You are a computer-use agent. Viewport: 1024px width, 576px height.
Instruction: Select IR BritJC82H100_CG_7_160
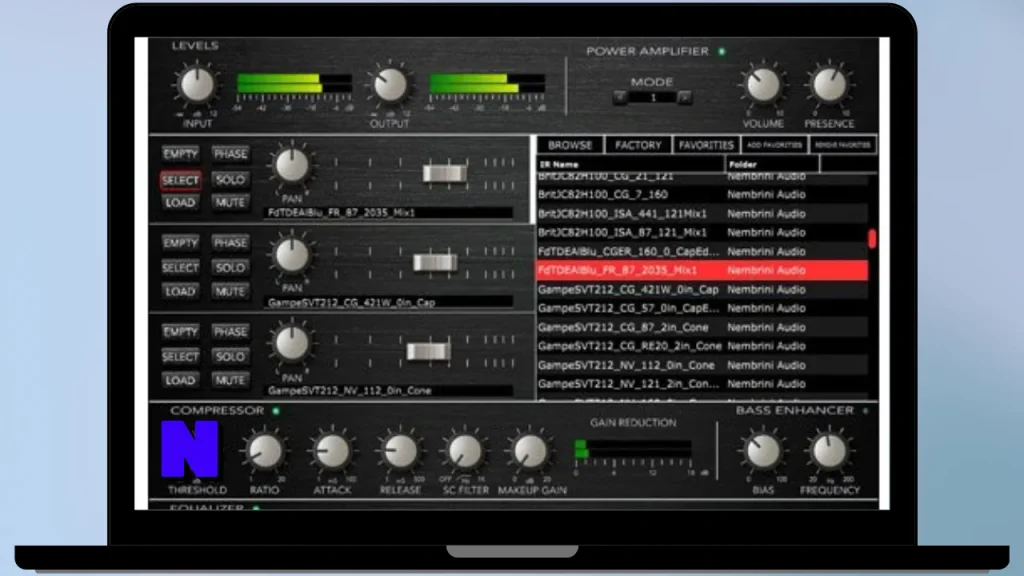pos(703,195)
